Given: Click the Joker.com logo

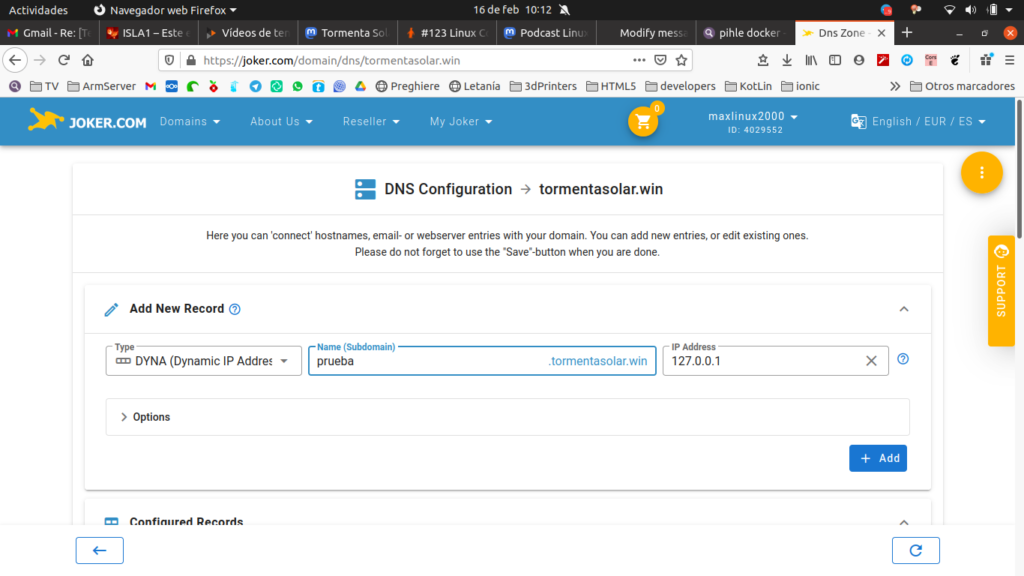Looking at the screenshot, I should (x=88, y=121).
